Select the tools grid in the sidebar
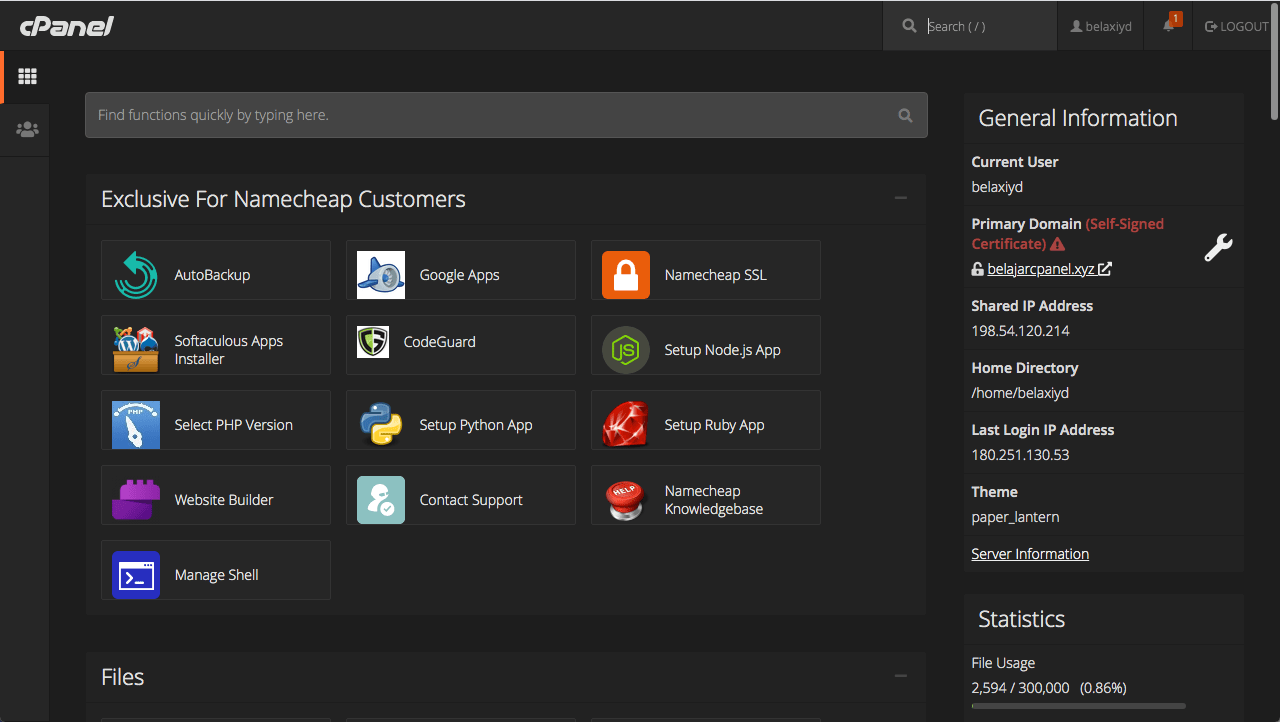 pos(27,76)
